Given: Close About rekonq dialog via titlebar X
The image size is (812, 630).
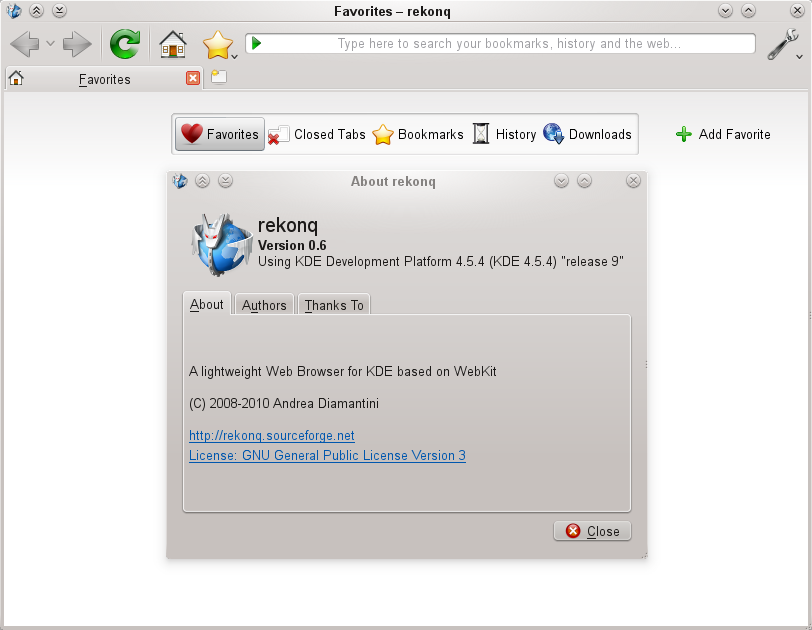Looking at the screenshot, I should pyautogui.click(x=633, y=181).
